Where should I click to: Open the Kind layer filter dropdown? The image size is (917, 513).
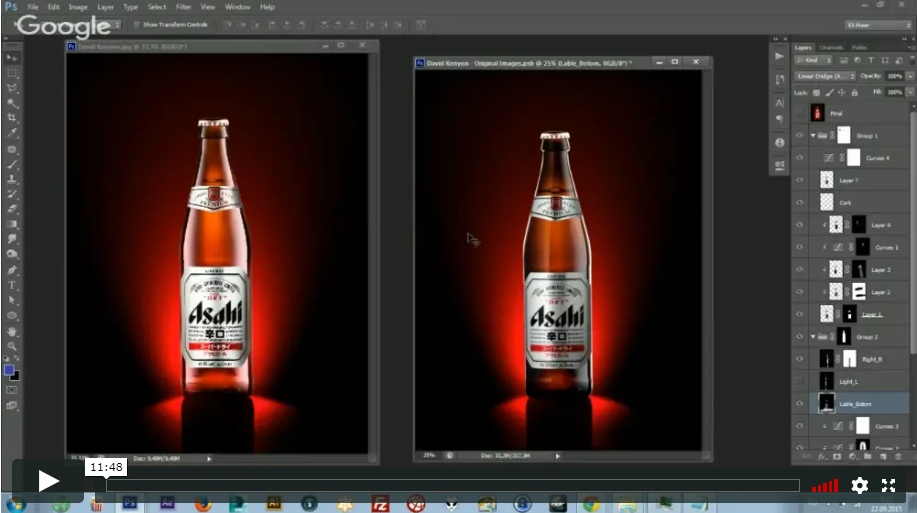813,60
